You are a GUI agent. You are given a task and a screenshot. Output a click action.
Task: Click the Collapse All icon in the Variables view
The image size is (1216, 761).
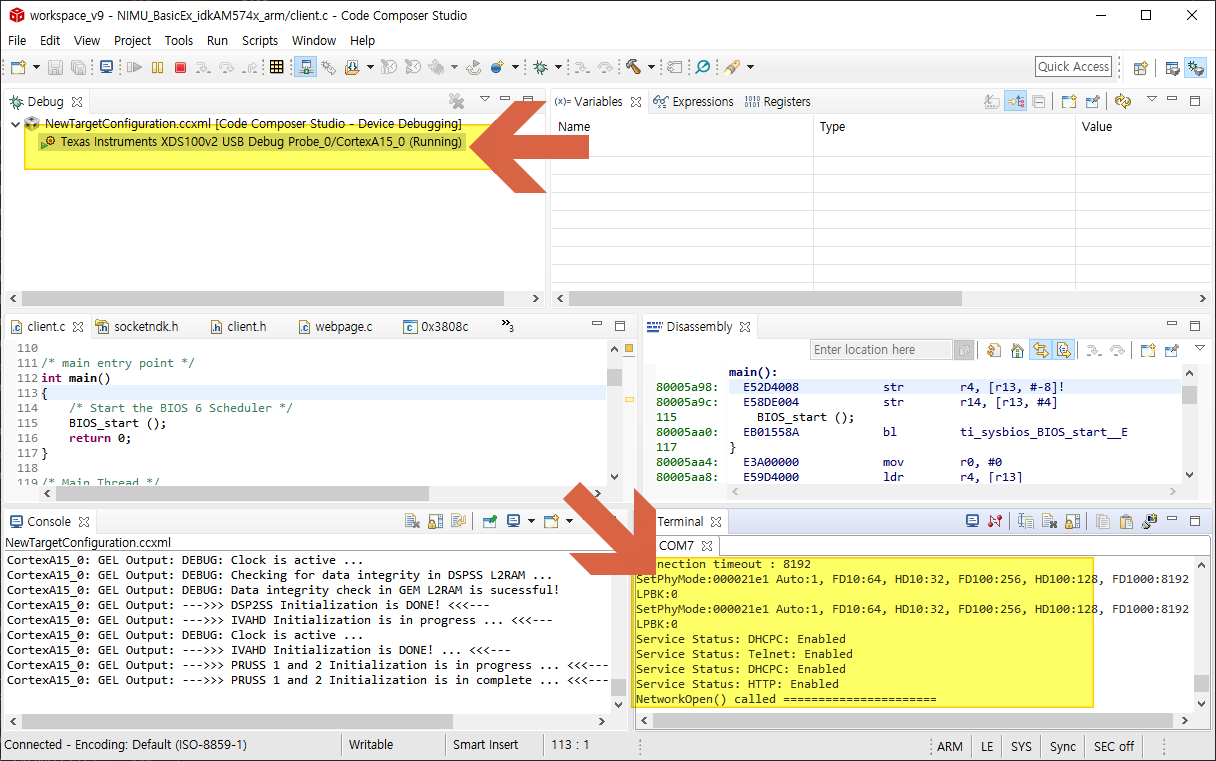tap(1039, 101)
